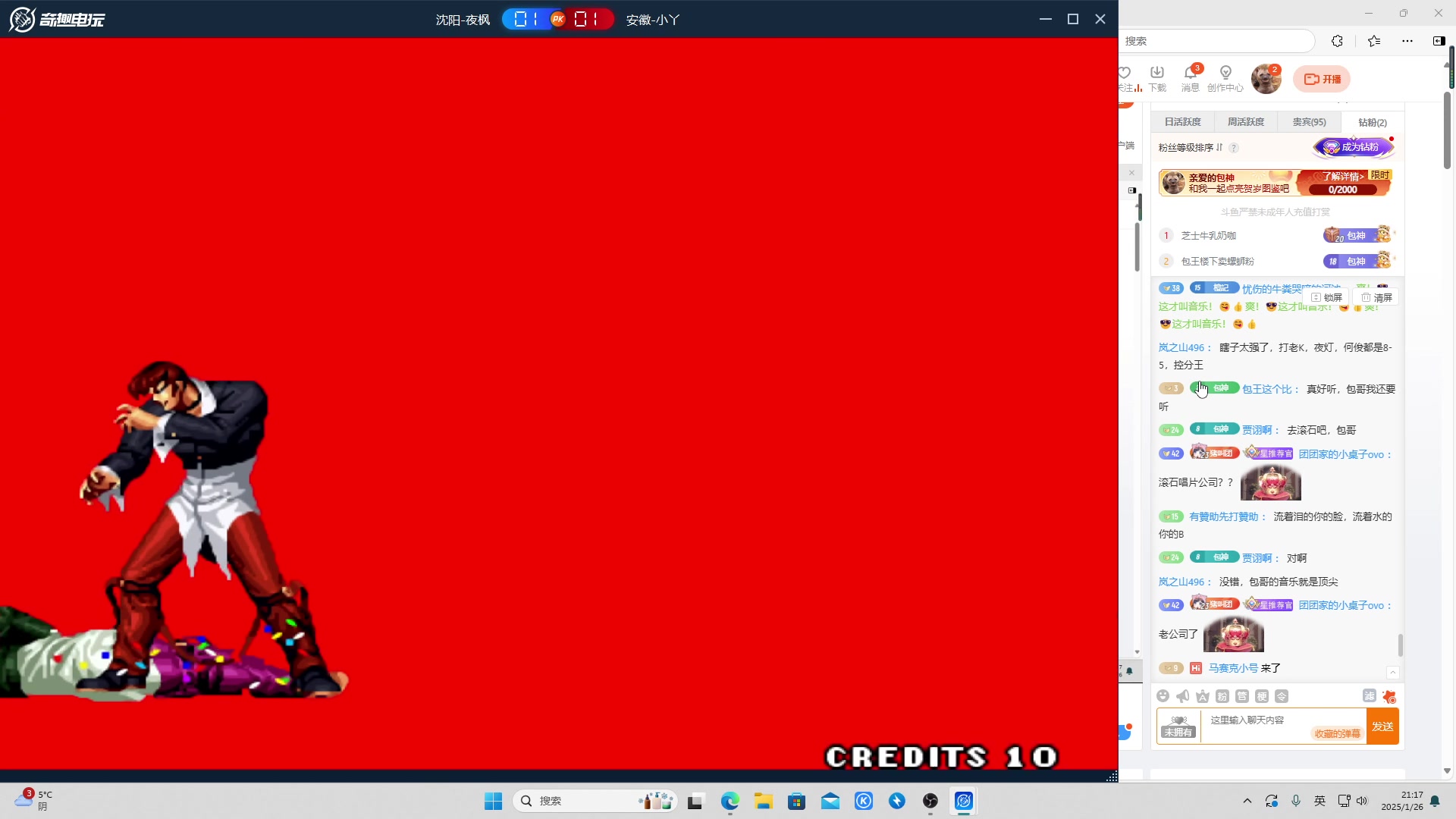Open the 下载 download icon

[1157, 78]
